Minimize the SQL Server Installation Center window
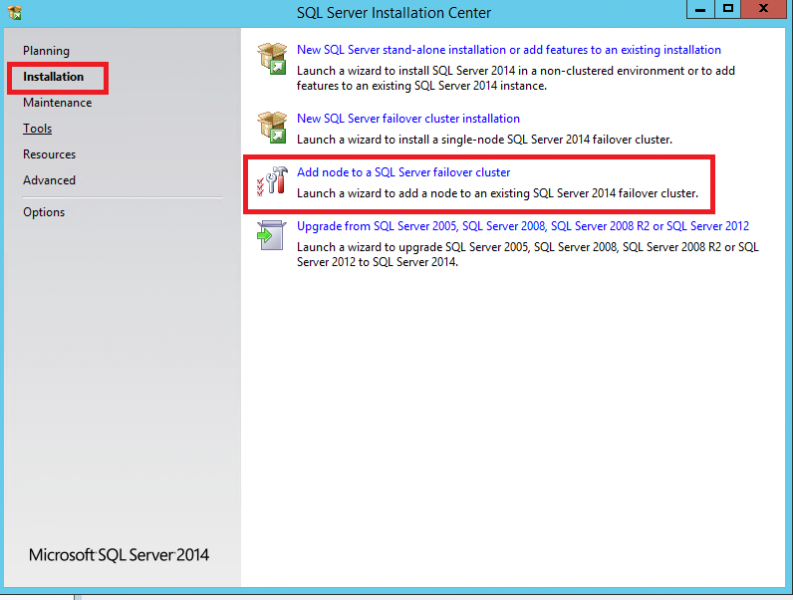Image resolution: width=793 pixels, height=600 pixels. [702, 9]
